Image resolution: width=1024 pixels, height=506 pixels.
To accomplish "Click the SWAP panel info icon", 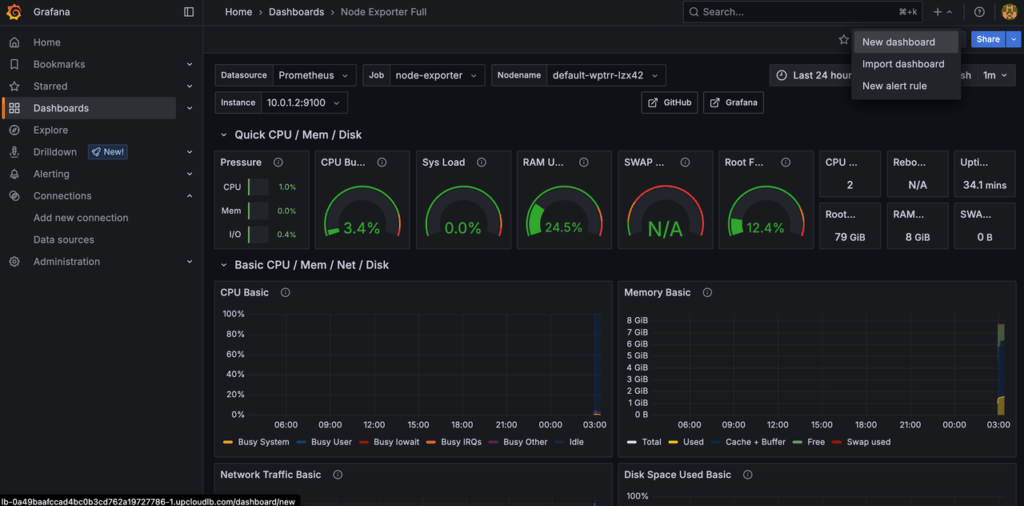I will [685, 163].
